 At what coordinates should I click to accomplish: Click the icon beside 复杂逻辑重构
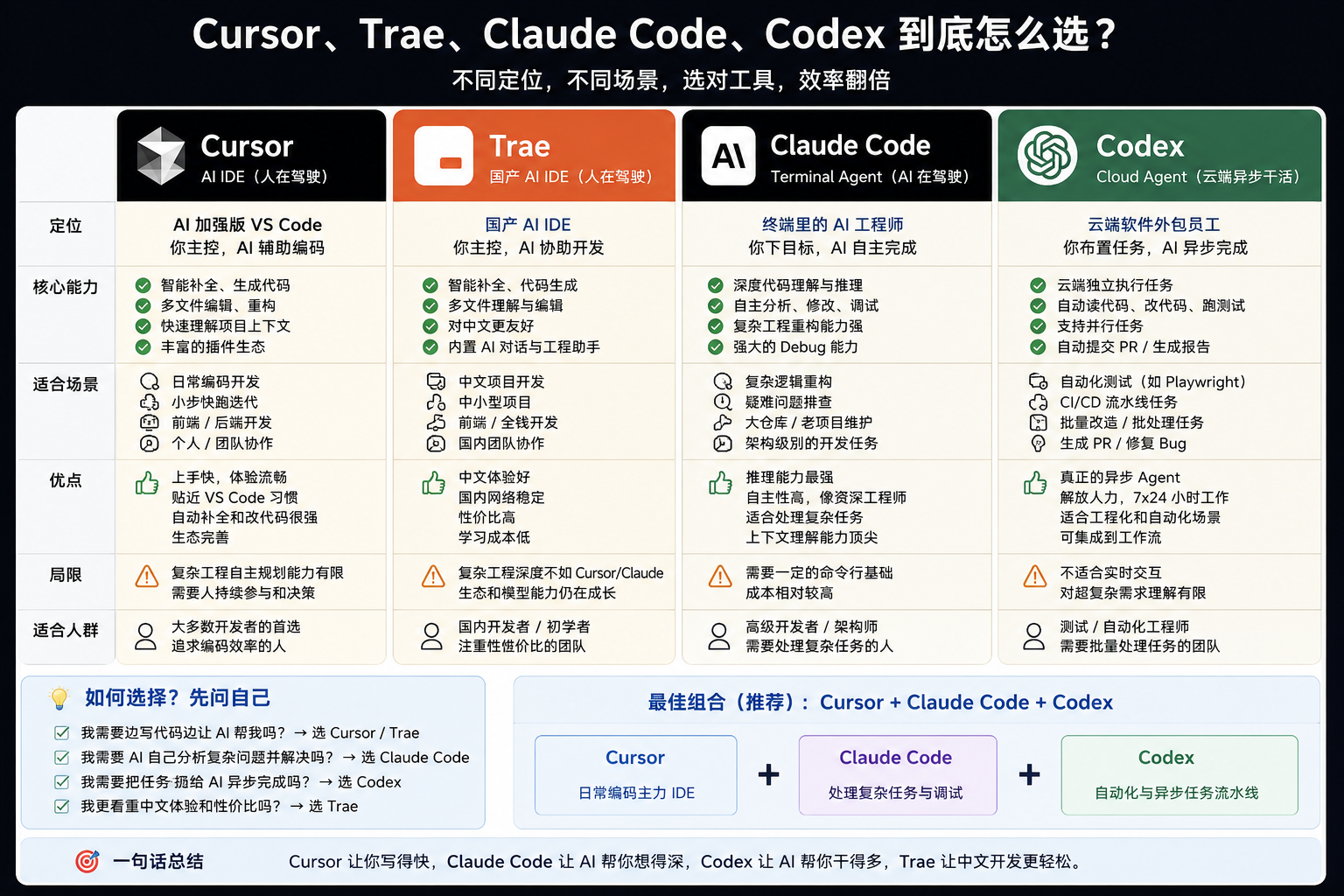[x=723, y=381]
